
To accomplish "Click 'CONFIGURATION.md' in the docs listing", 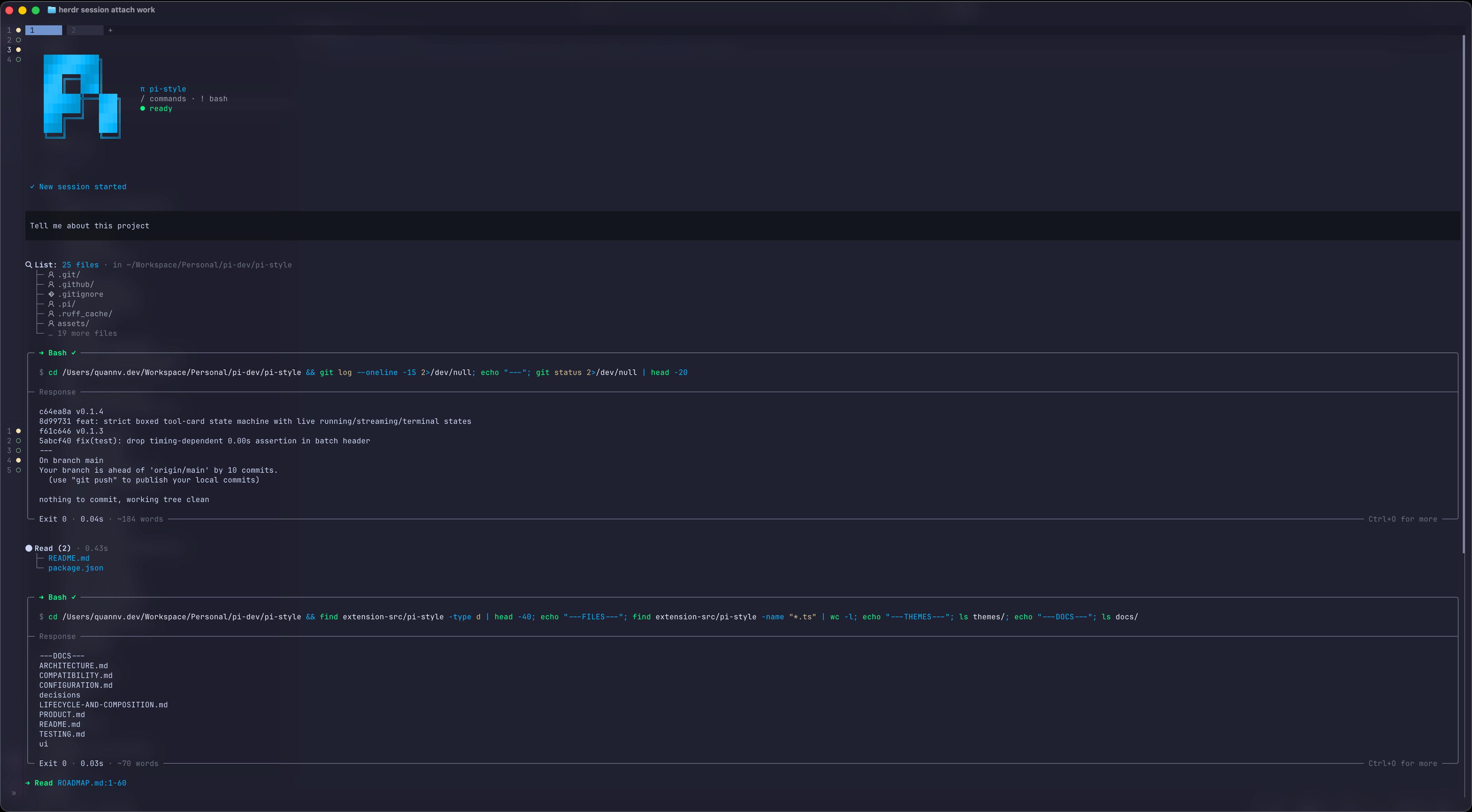I will (x=75, y=686).
